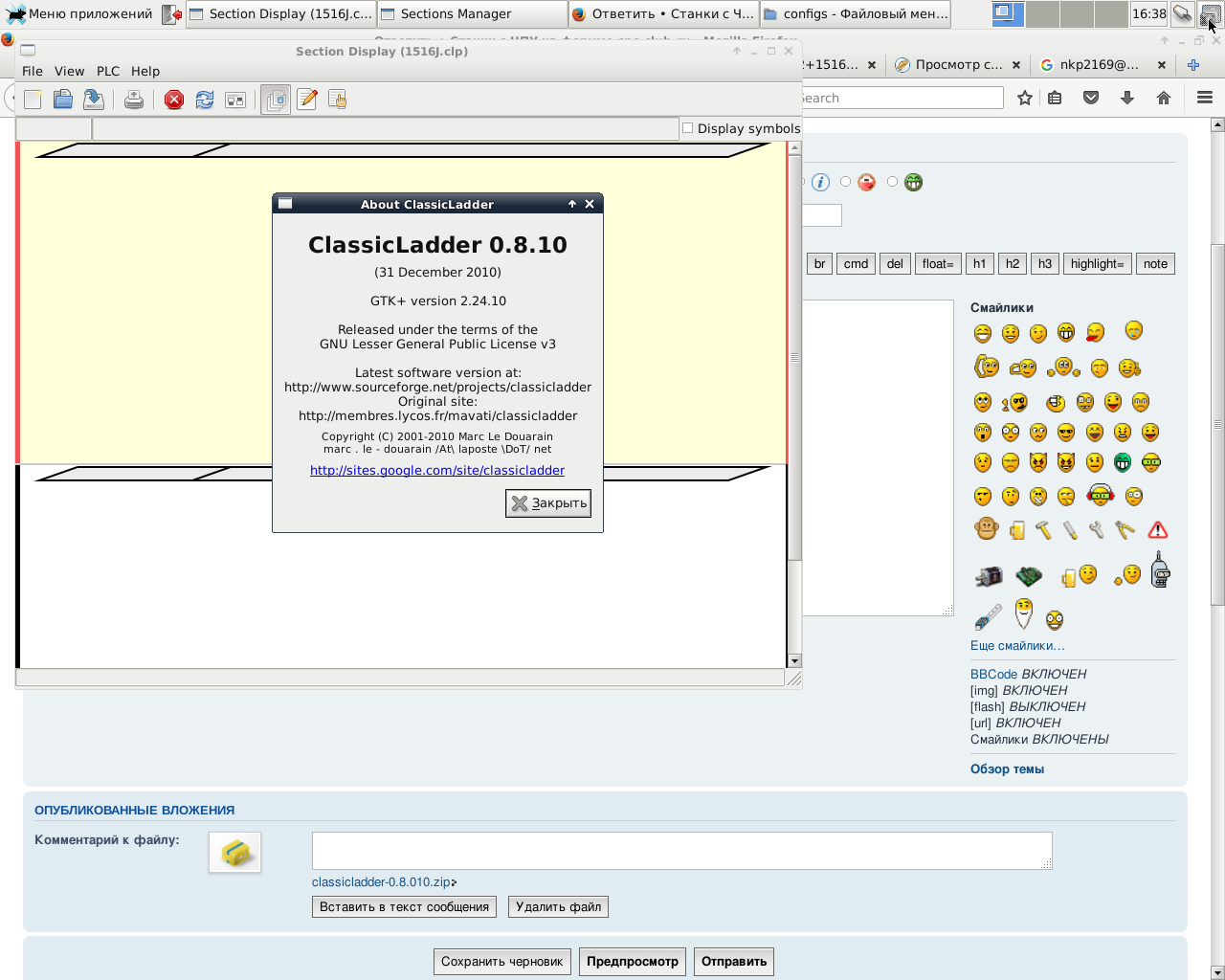Open a project file via the folder icon

coord(63,100)
